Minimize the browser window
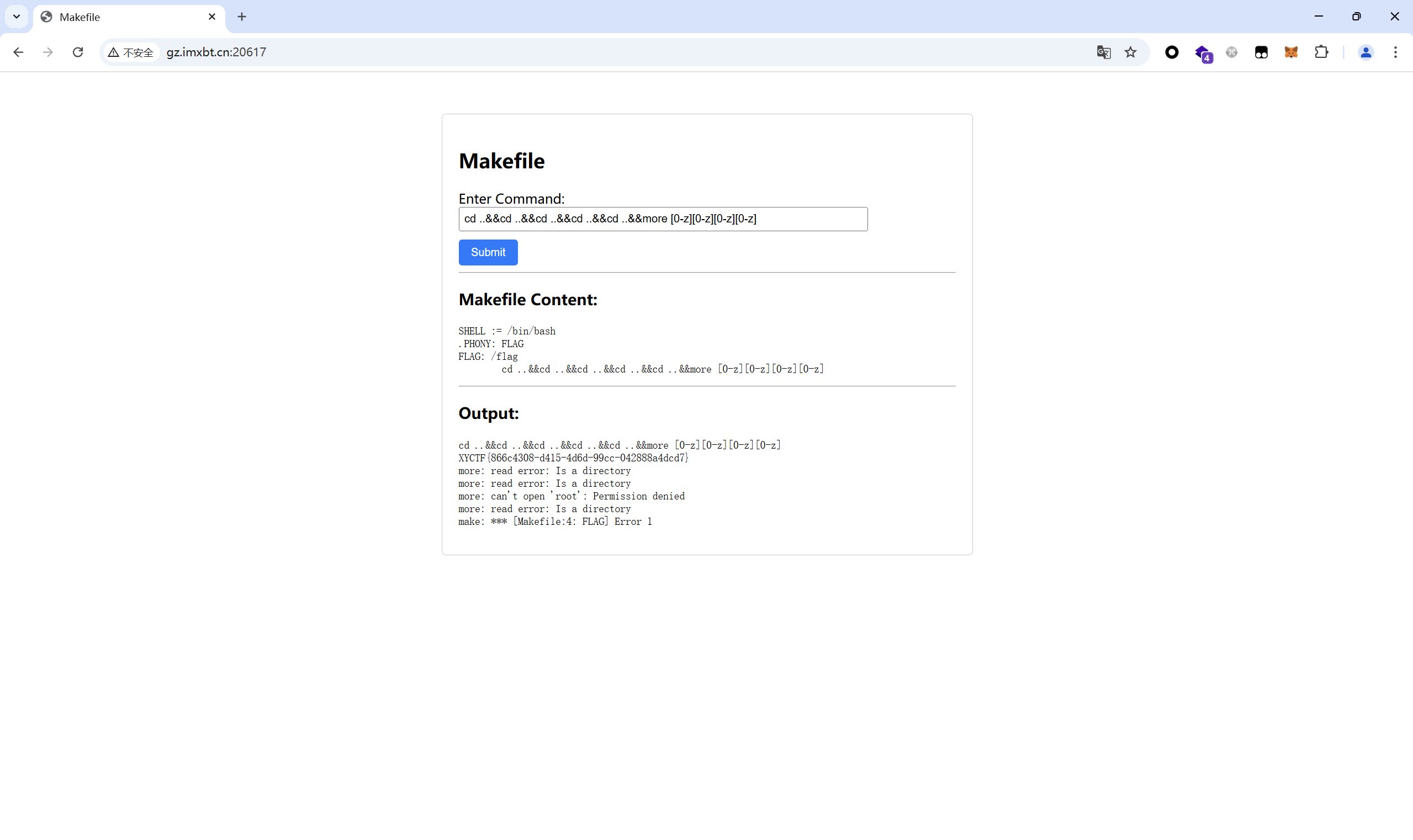Viewport: 1413px width, 840px height. pyautogui.click(x=1319, y=17)
